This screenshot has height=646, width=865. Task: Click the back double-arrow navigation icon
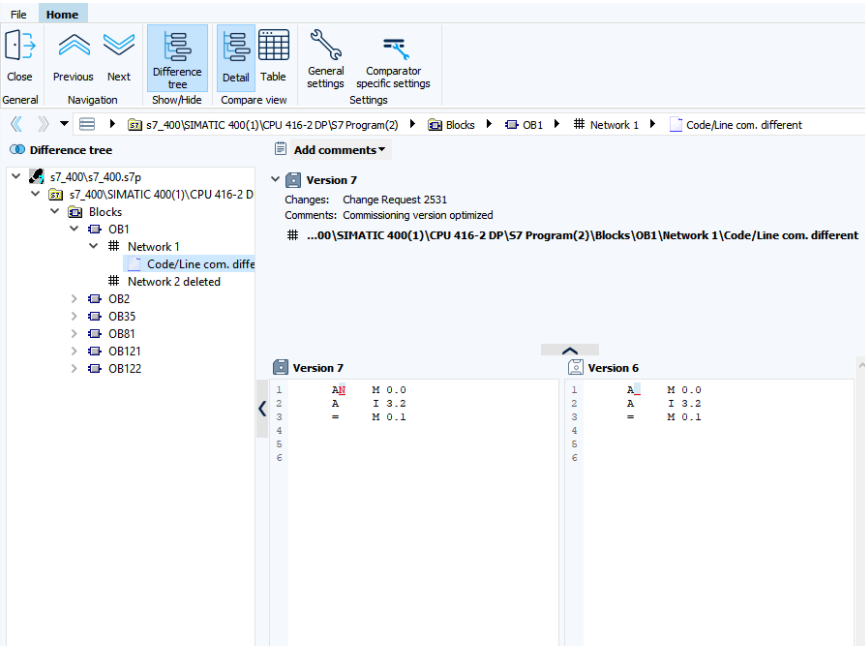(16, 125)
